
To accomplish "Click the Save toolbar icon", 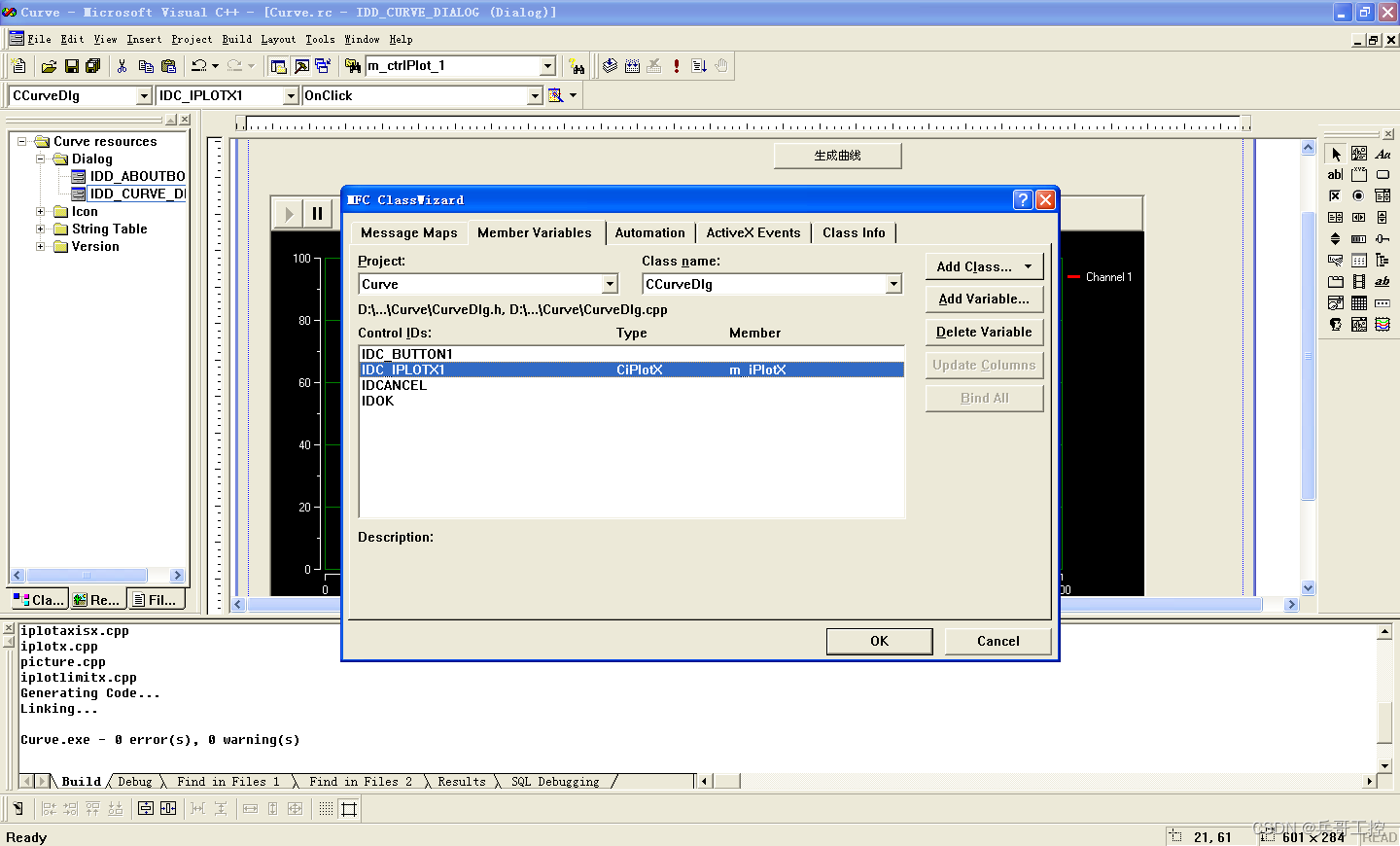I will coord(71,66).
